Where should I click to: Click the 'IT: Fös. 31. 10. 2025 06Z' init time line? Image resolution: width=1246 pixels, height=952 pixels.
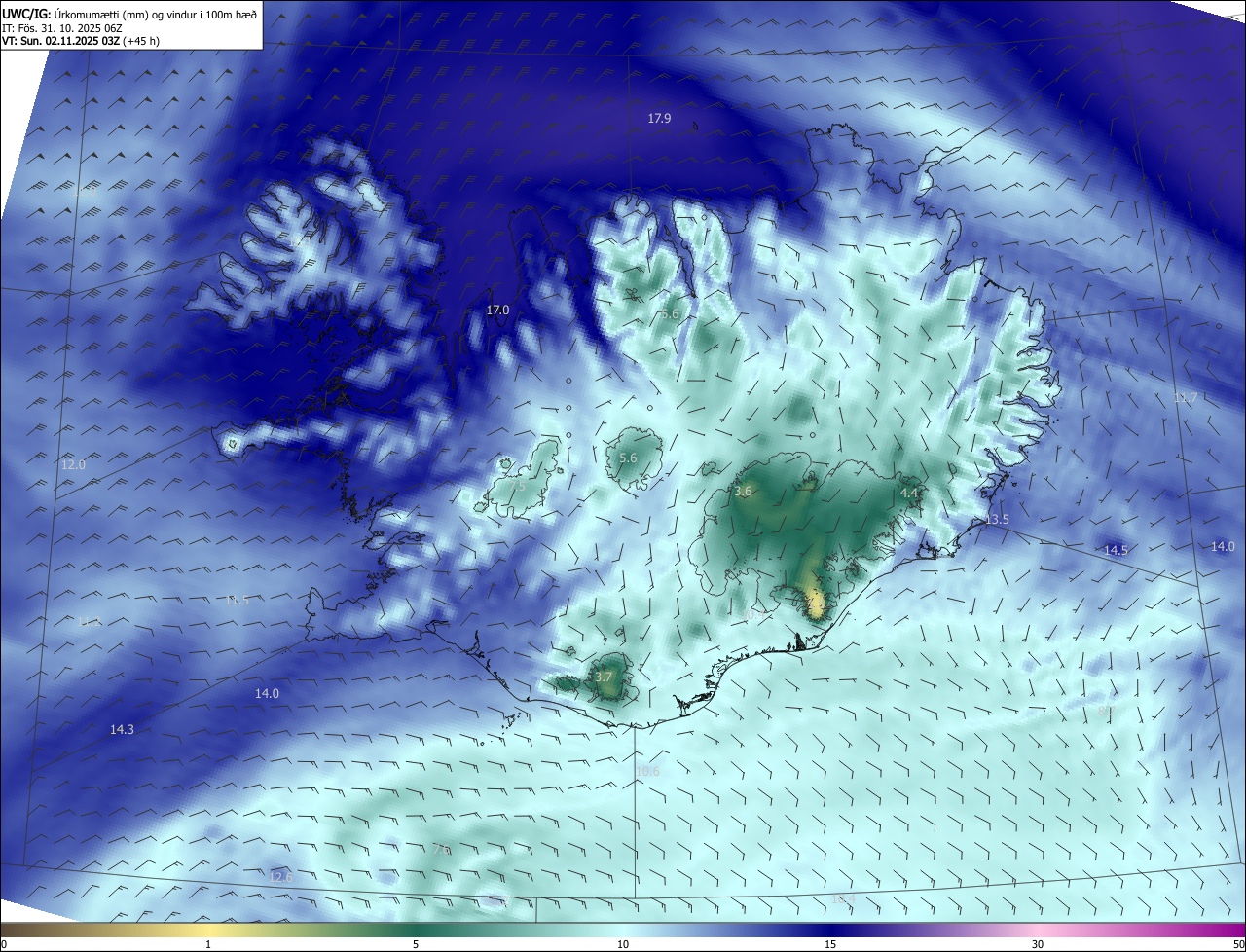(x=62, y=28)
